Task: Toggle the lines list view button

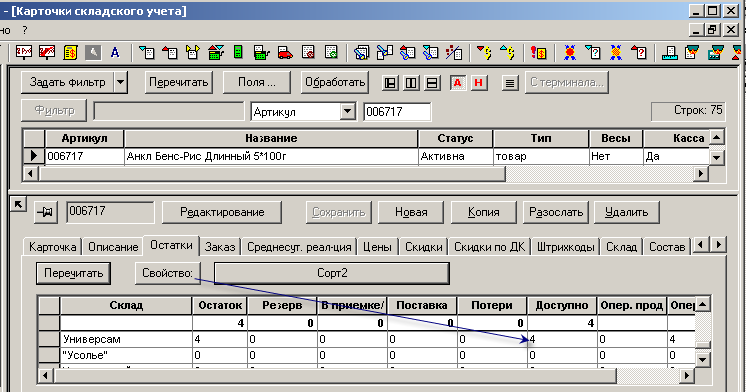Action: tap(510, 83)
